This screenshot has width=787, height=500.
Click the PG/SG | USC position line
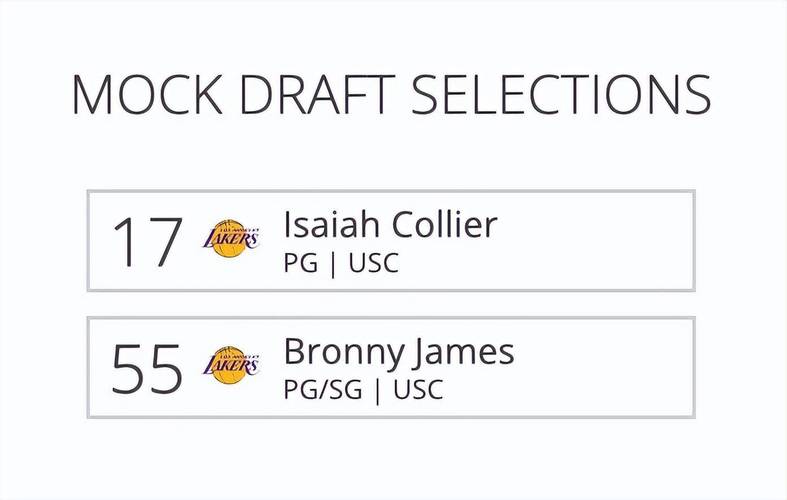click(x=363, y=390)
